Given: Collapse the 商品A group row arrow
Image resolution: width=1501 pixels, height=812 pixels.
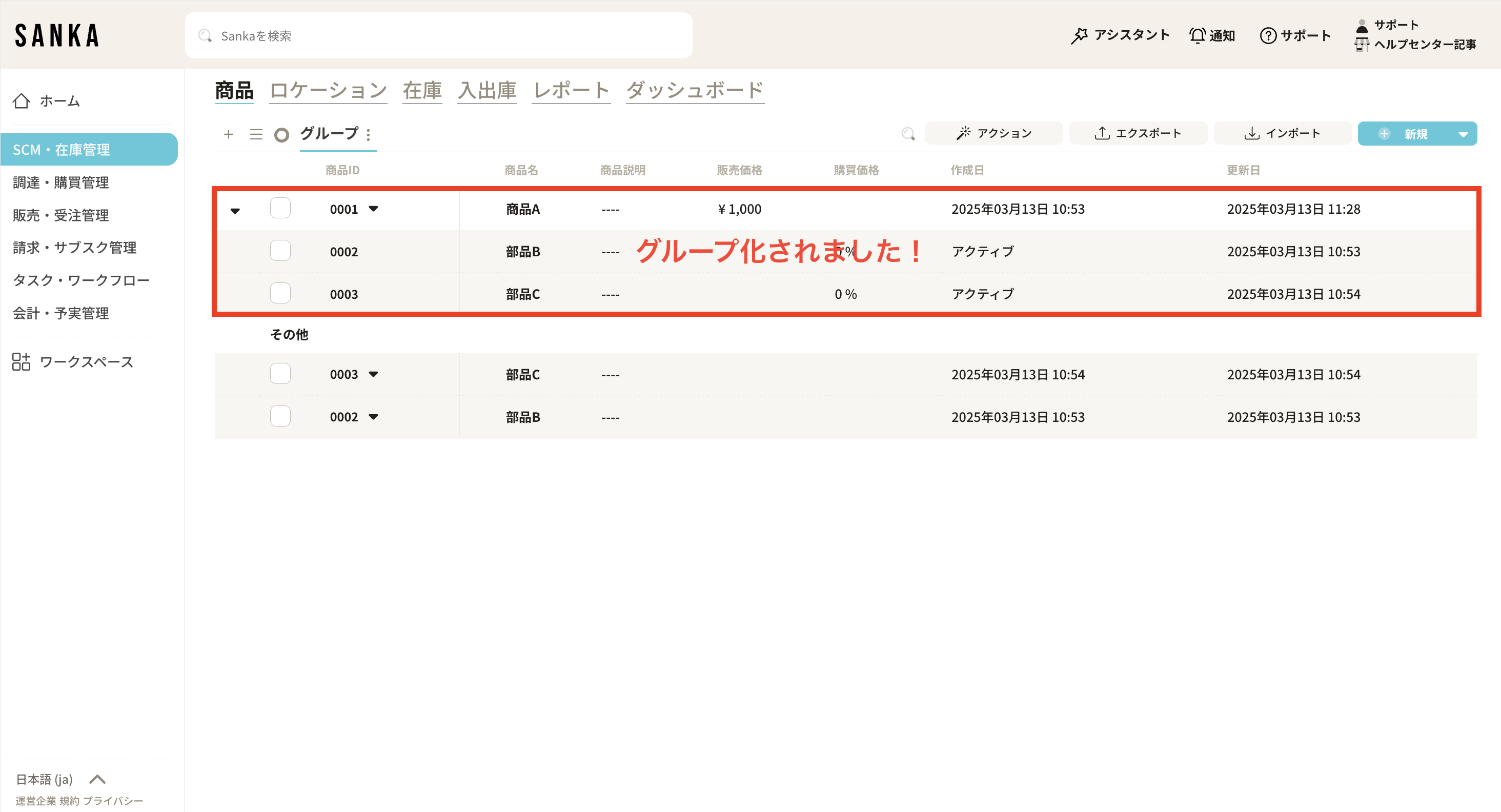Looking at the screenshot, I should click(x=235, y=211).
